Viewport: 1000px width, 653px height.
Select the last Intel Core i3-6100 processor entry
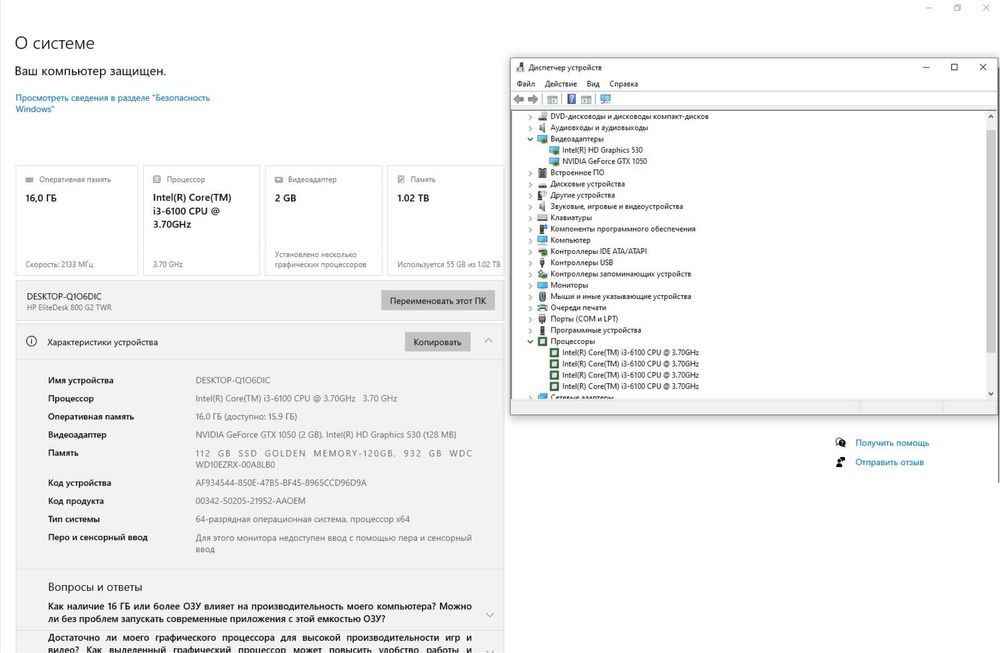(x=630, y=386)
